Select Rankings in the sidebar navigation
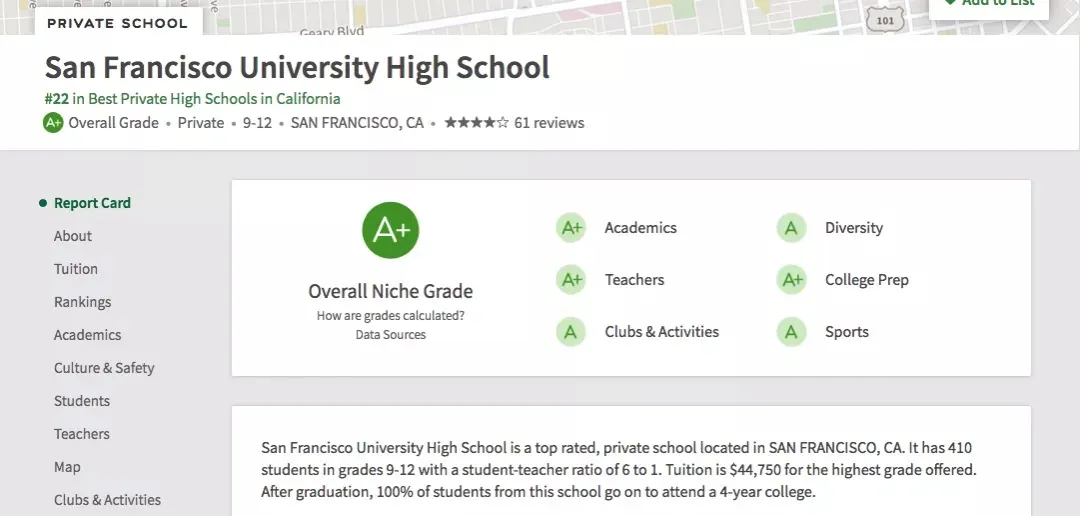 pyautogui.click(x=82, y=302)
